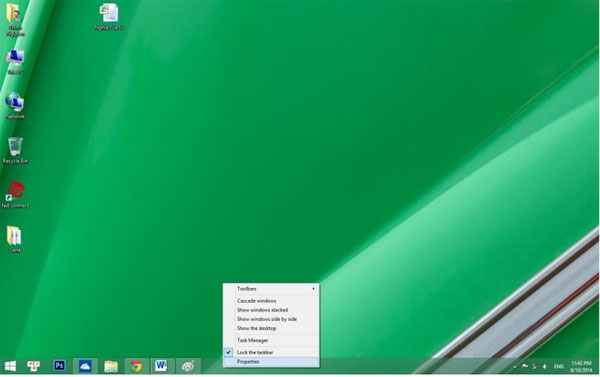Choose Show windows side by side
Image resolution: width=600 pixels, height=377 pixels.
271,319
